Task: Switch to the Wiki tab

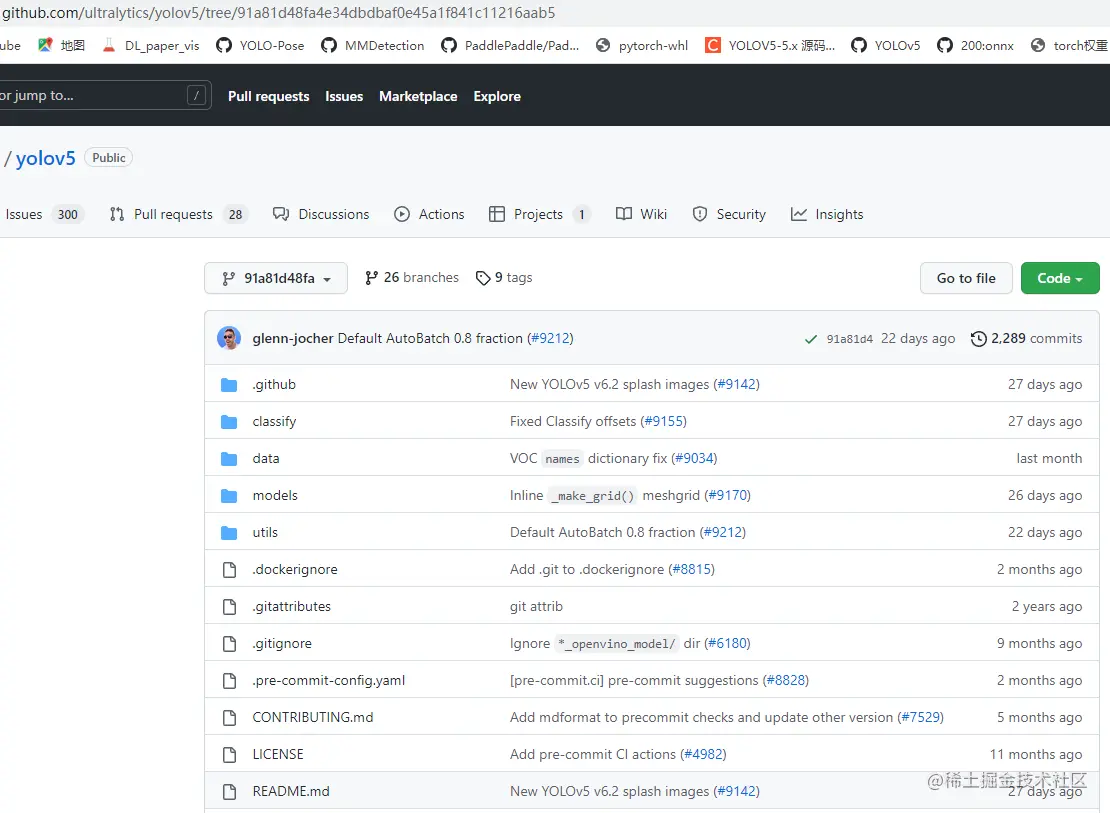Action: tap(641, 214)
